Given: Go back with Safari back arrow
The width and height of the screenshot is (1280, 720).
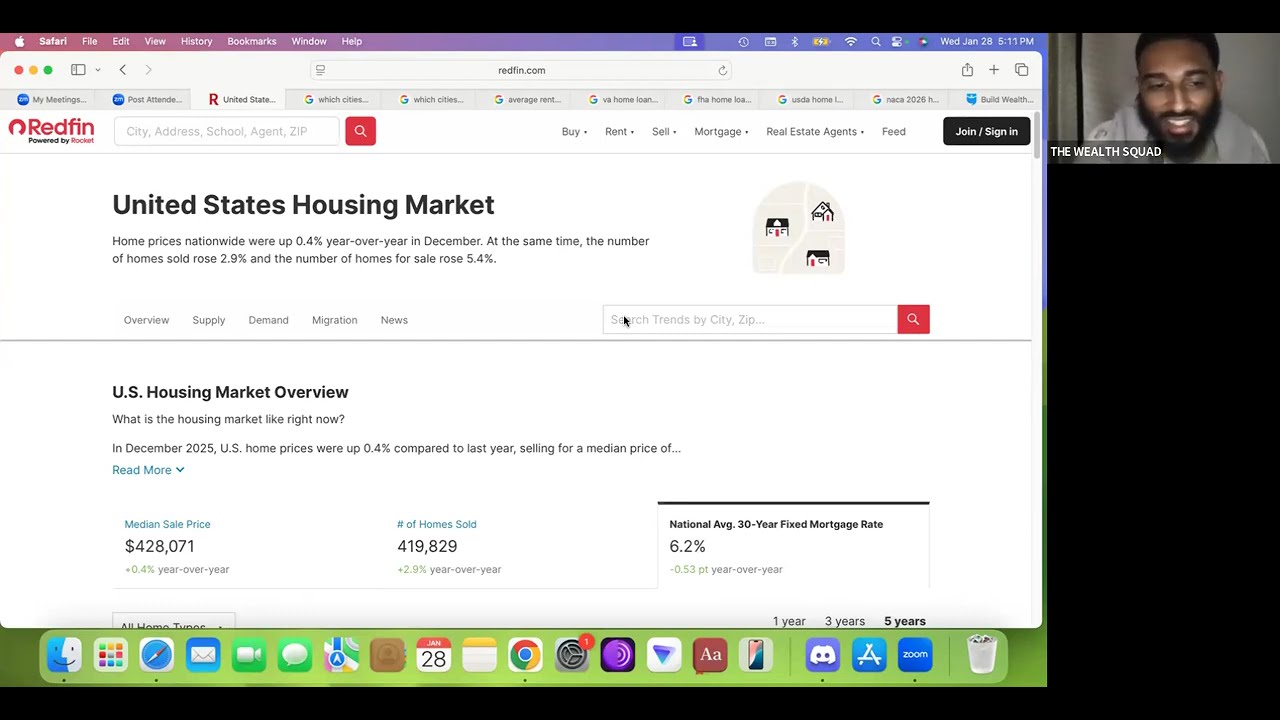Looking at the screenshot, I should 123,70.
